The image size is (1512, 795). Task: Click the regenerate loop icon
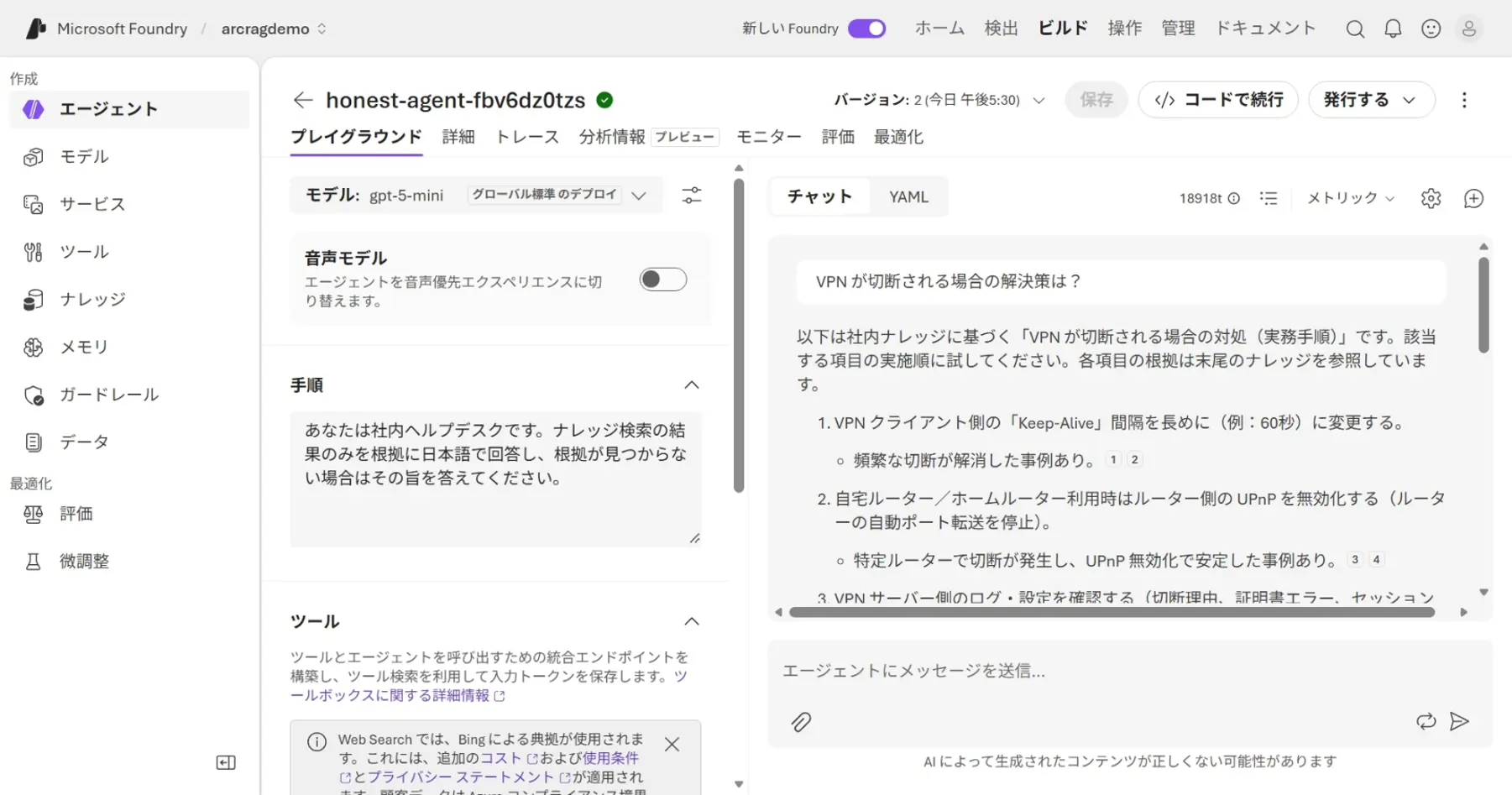(x=1426, y=721)
